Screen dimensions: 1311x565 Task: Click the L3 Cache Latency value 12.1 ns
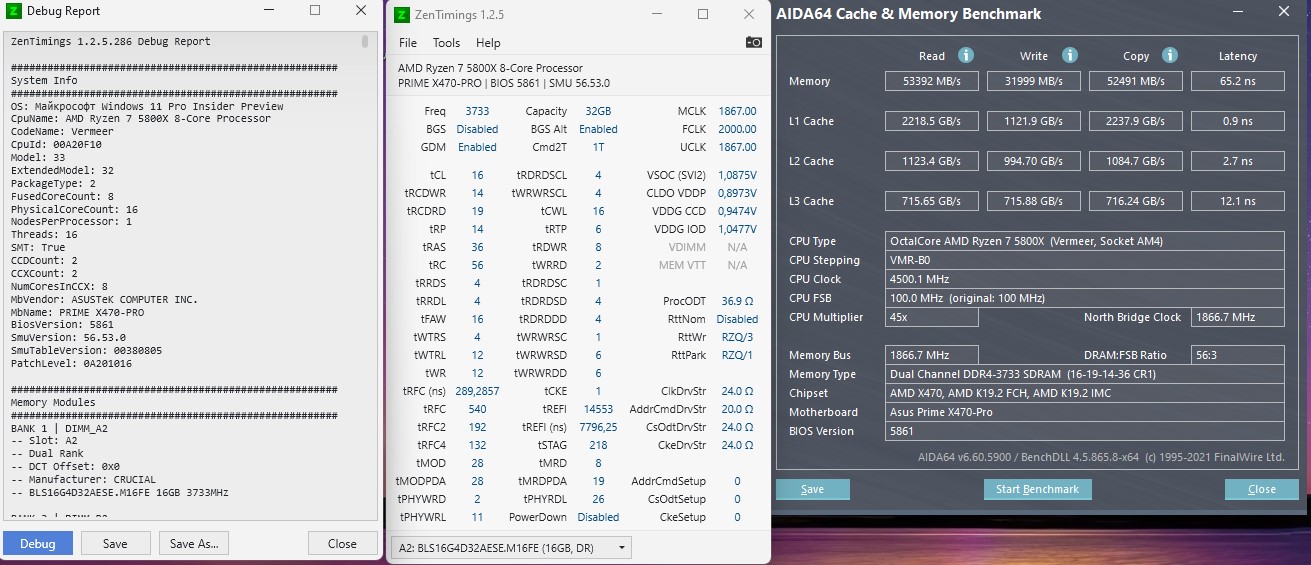click(x=1238, y=201)
